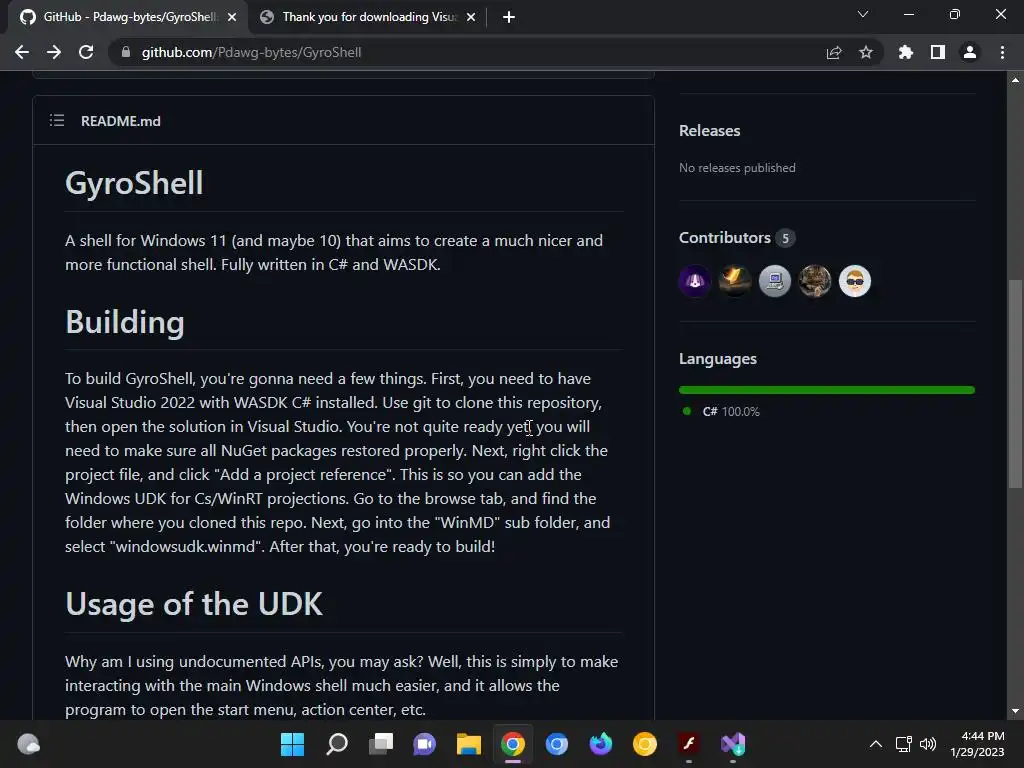
Task: Click scrollbar up arrow
Action: 1015,80
